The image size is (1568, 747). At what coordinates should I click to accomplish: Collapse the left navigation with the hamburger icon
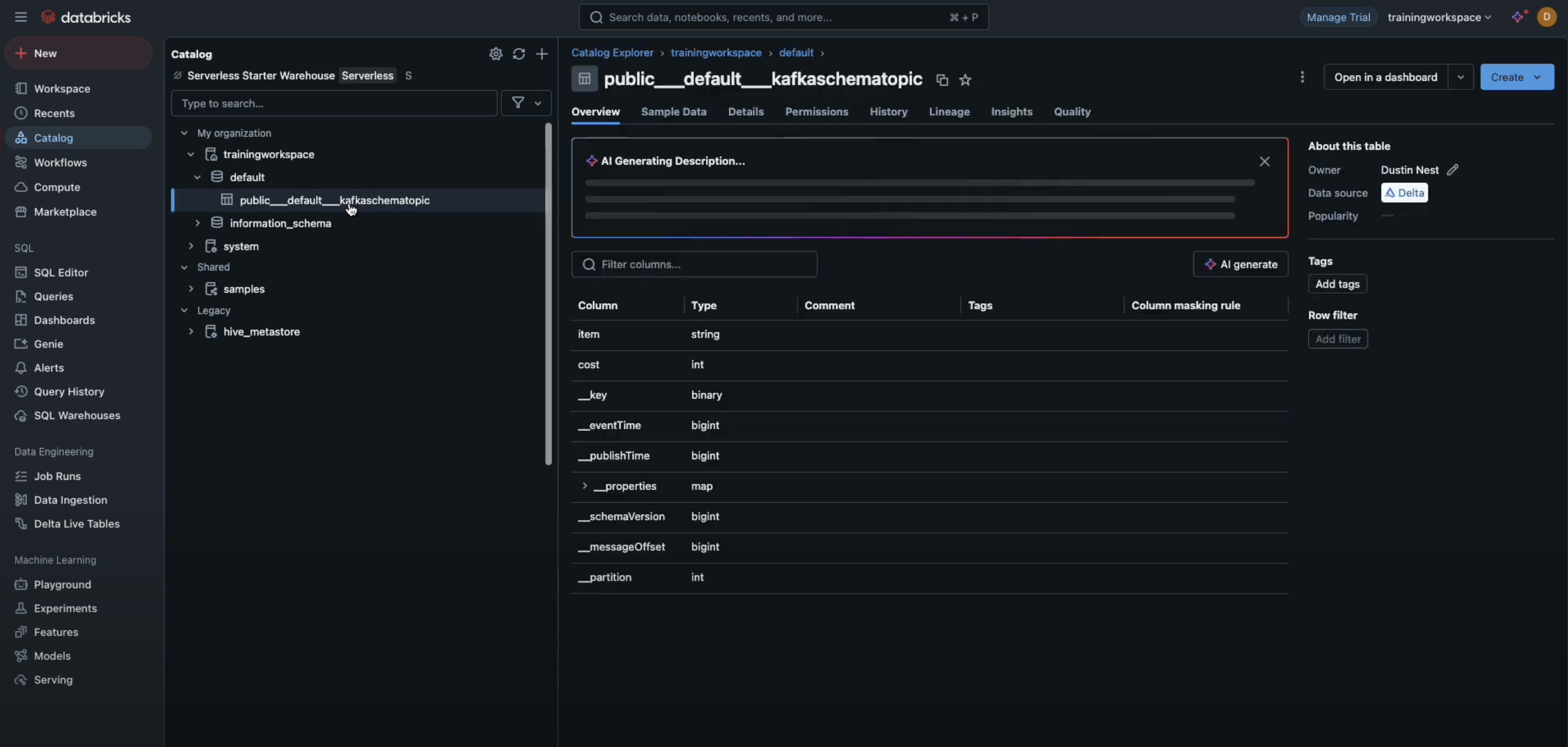click(21, 17)
